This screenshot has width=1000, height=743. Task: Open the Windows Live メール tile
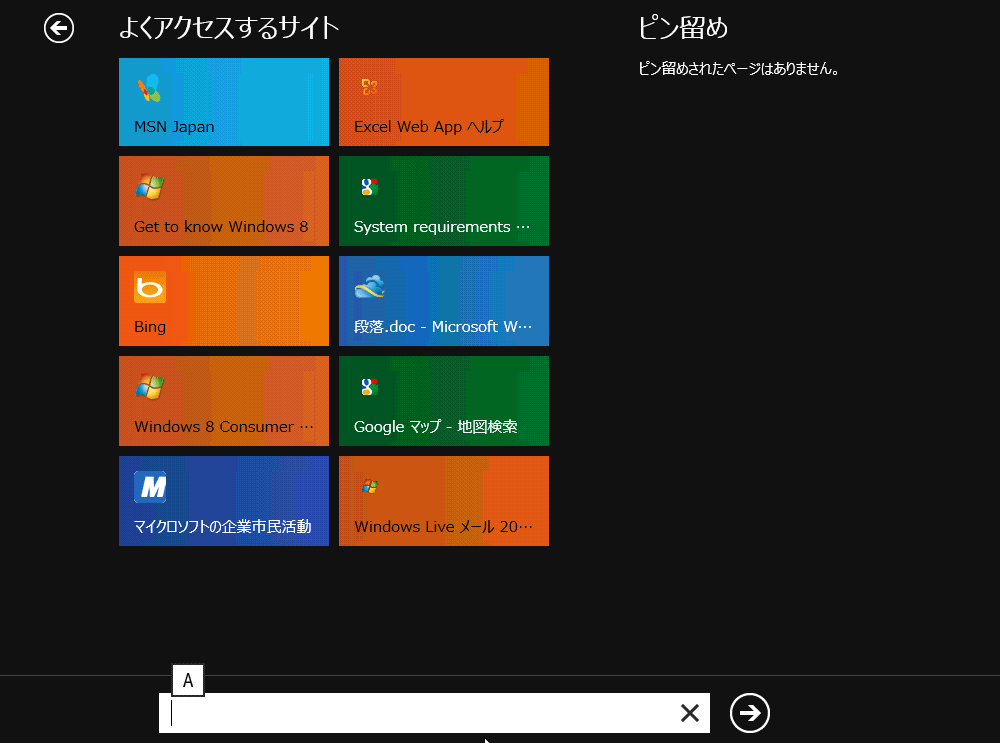pyautogui.click(x=444, y=501)
